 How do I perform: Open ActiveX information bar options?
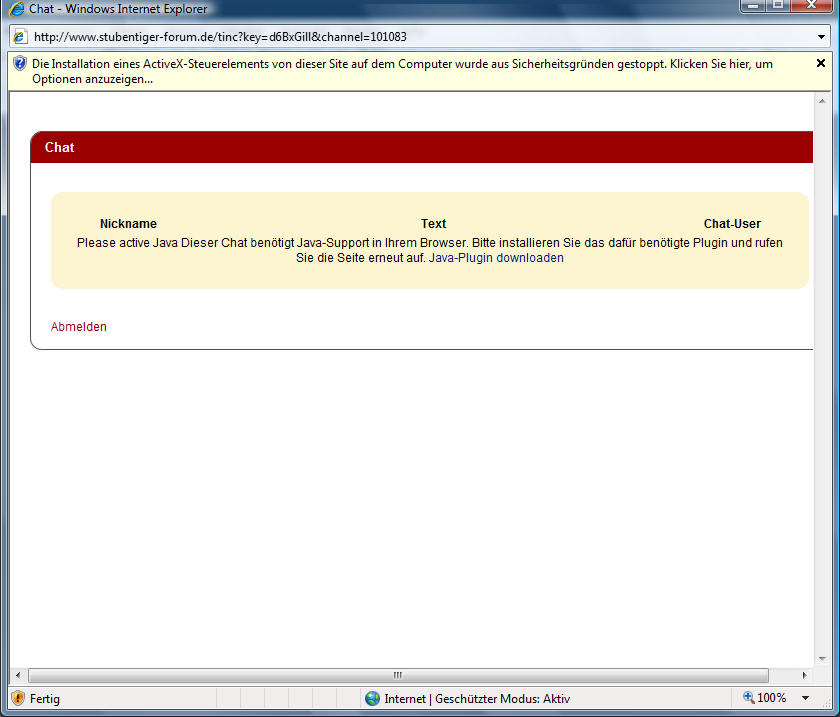click(x=400, y=70)
